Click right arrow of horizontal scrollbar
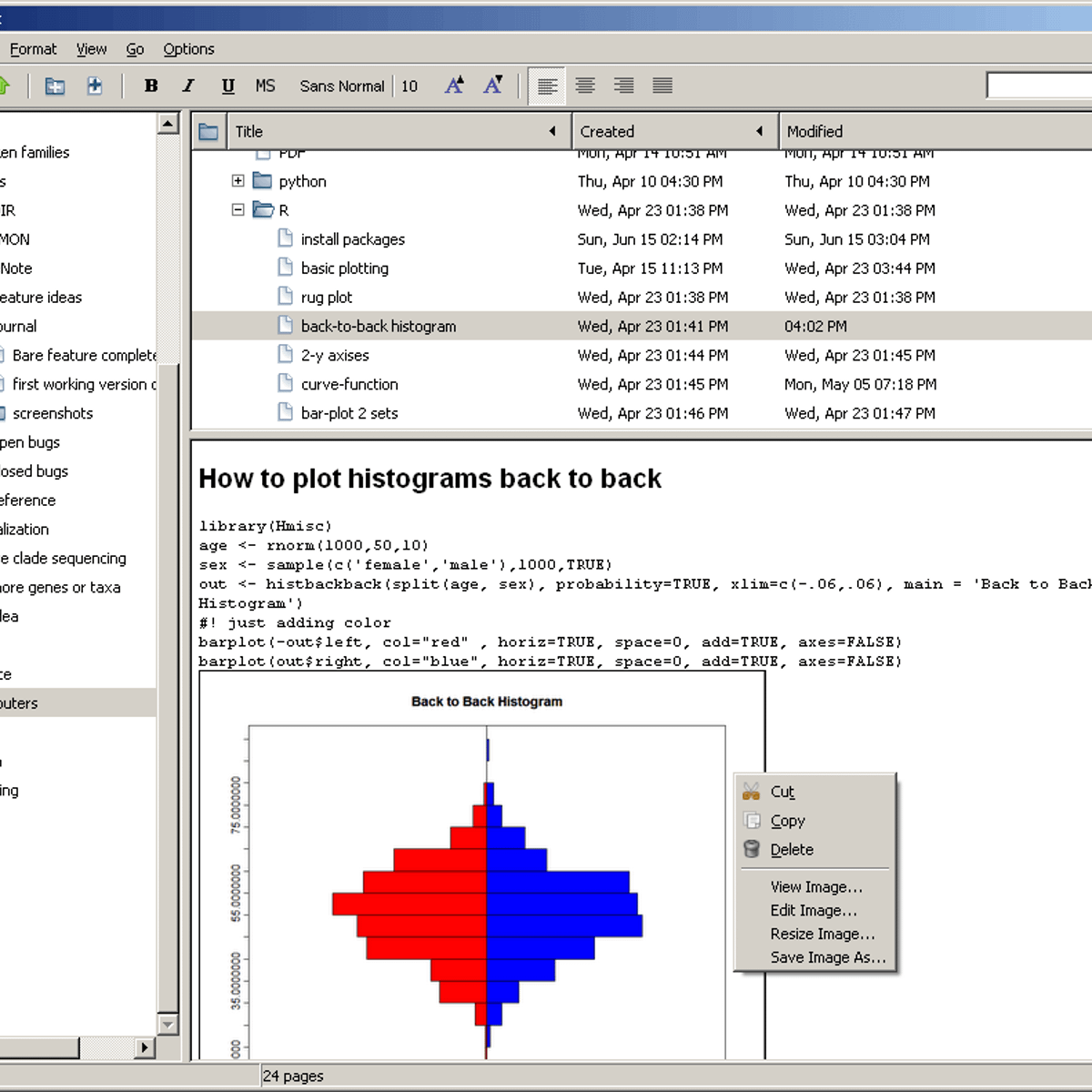The width and height of the screenshot is (1092, 1092). (x=145, y=1047)
